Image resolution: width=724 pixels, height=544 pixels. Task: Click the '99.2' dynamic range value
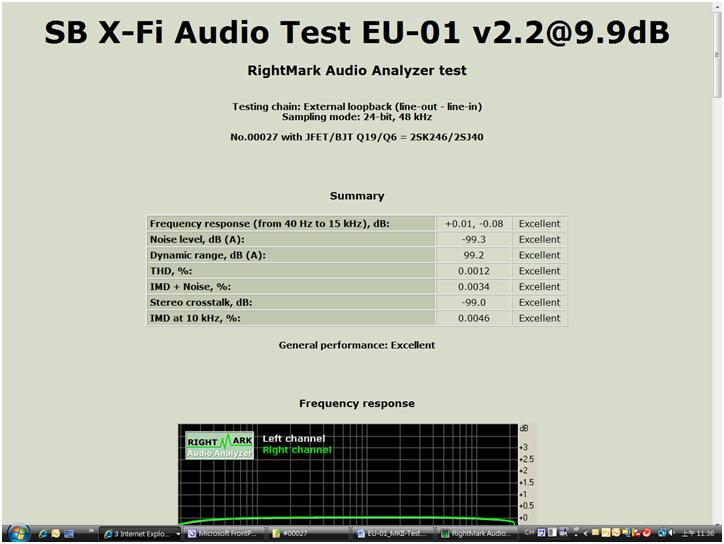pyautogui.click(x=474, y=255)
